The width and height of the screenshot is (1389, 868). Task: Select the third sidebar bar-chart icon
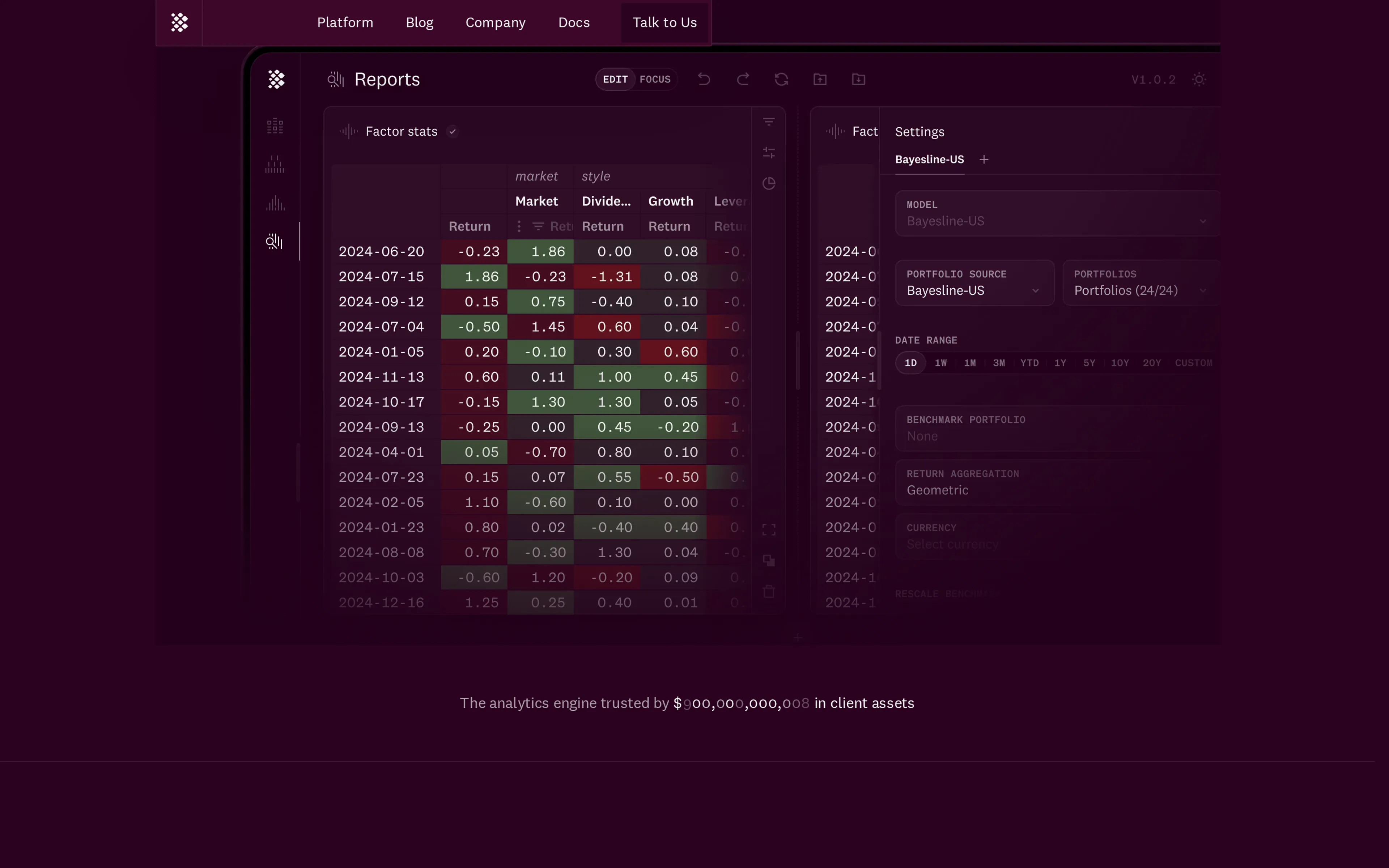275,203
